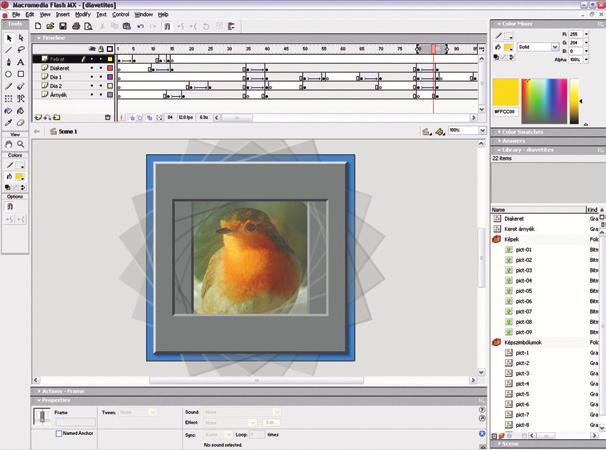The image size is (606, 450).
Task: Open the Help menu
Action: coord(163,14)
